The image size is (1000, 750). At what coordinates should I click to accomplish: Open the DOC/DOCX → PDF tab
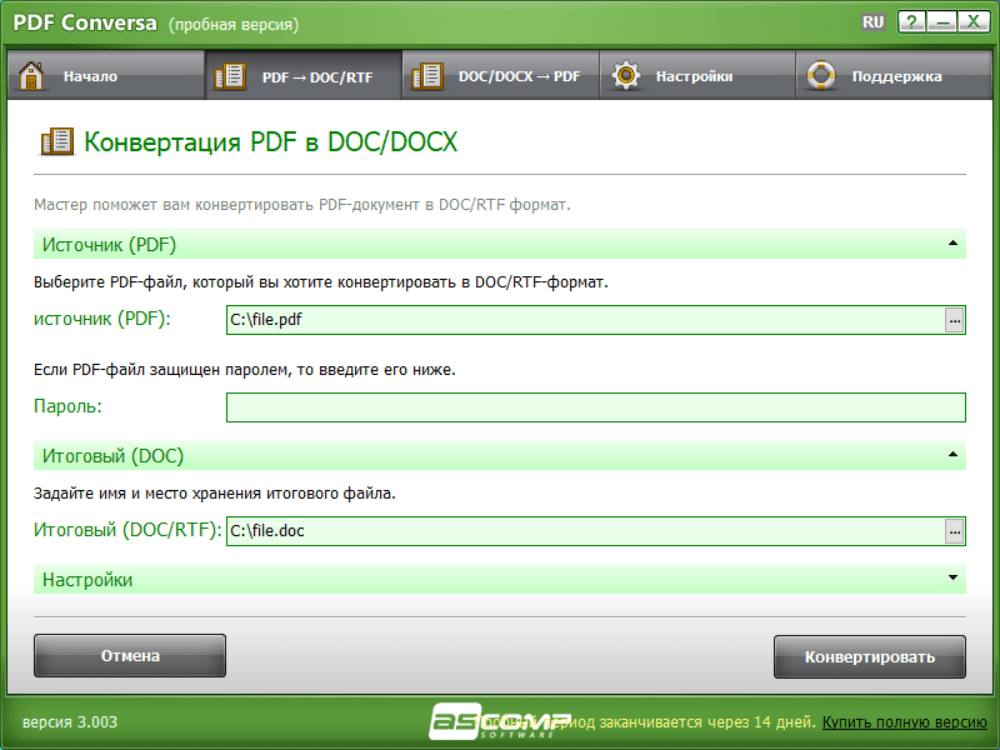point(501,76)
